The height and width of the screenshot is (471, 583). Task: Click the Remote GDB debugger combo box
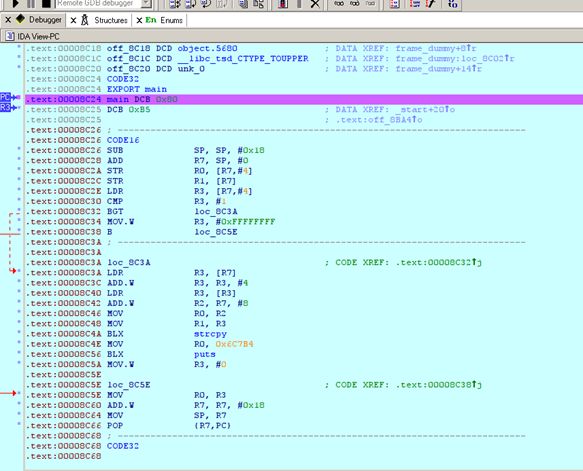click(103, 4)
